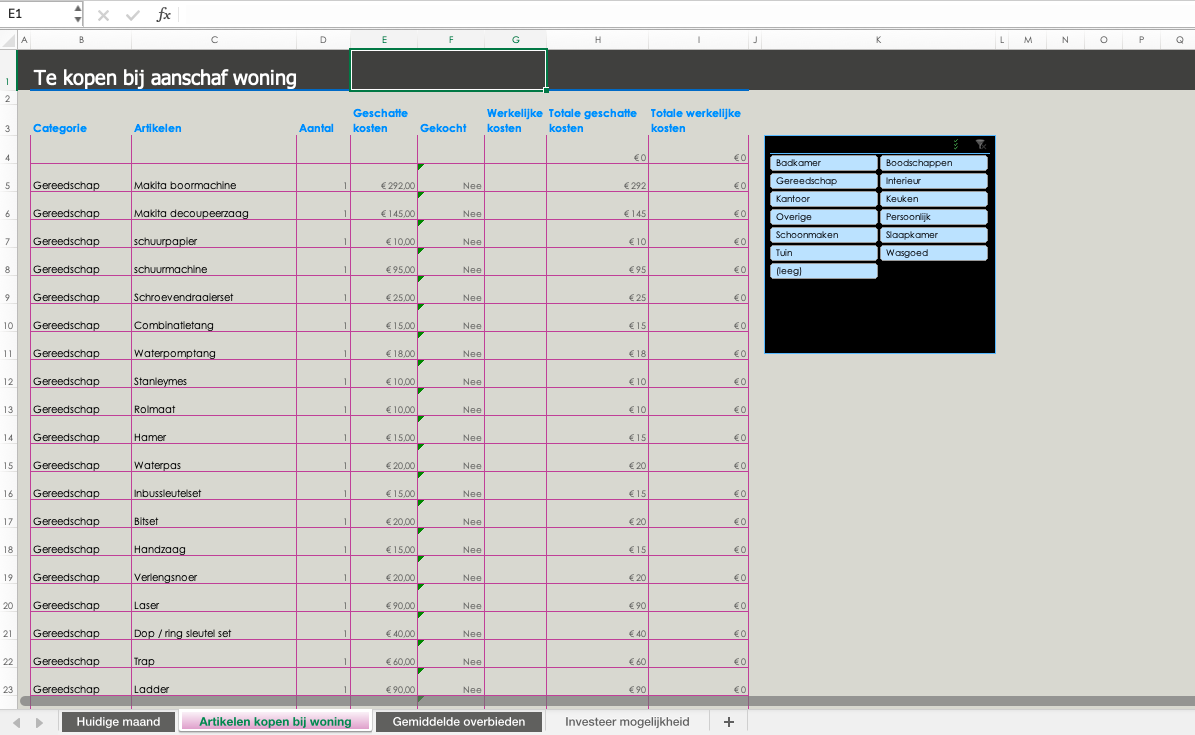Click the Gekocht column header cell
Viewport: 1195px width, 735px height.
coord(451,120)
